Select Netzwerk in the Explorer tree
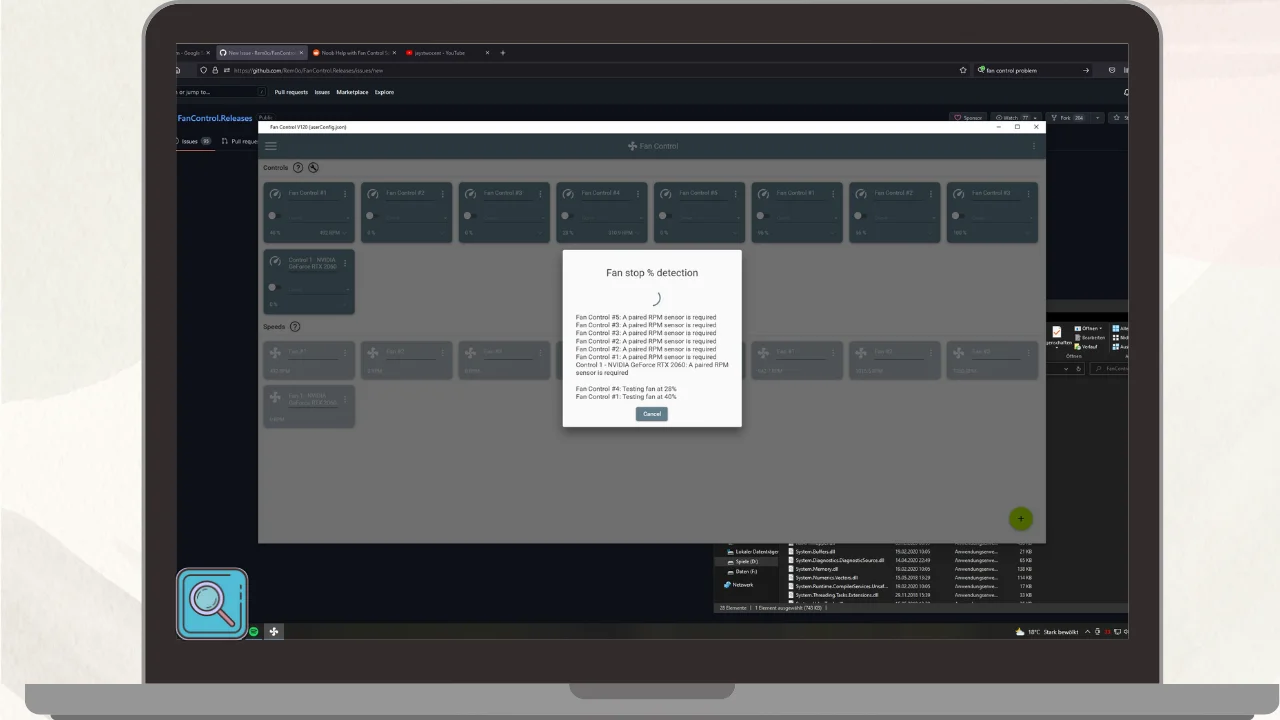1280x720 pixels. coord(742,585)
